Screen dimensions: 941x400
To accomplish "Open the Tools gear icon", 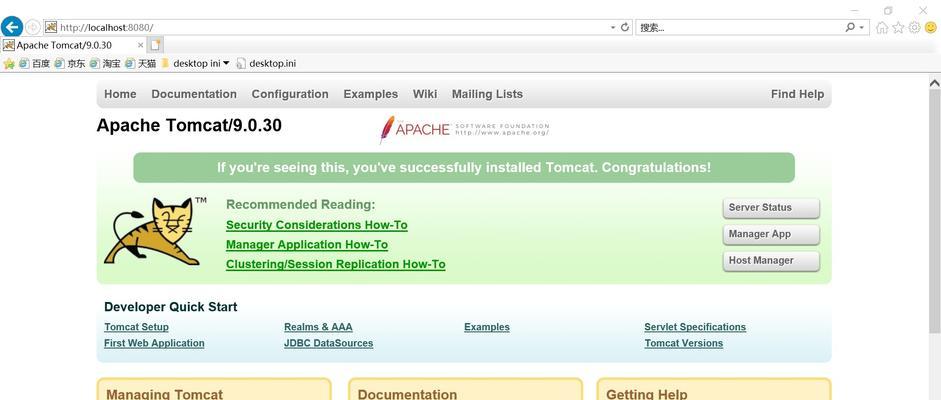I will pyautogui.click(x=914, y=28).
